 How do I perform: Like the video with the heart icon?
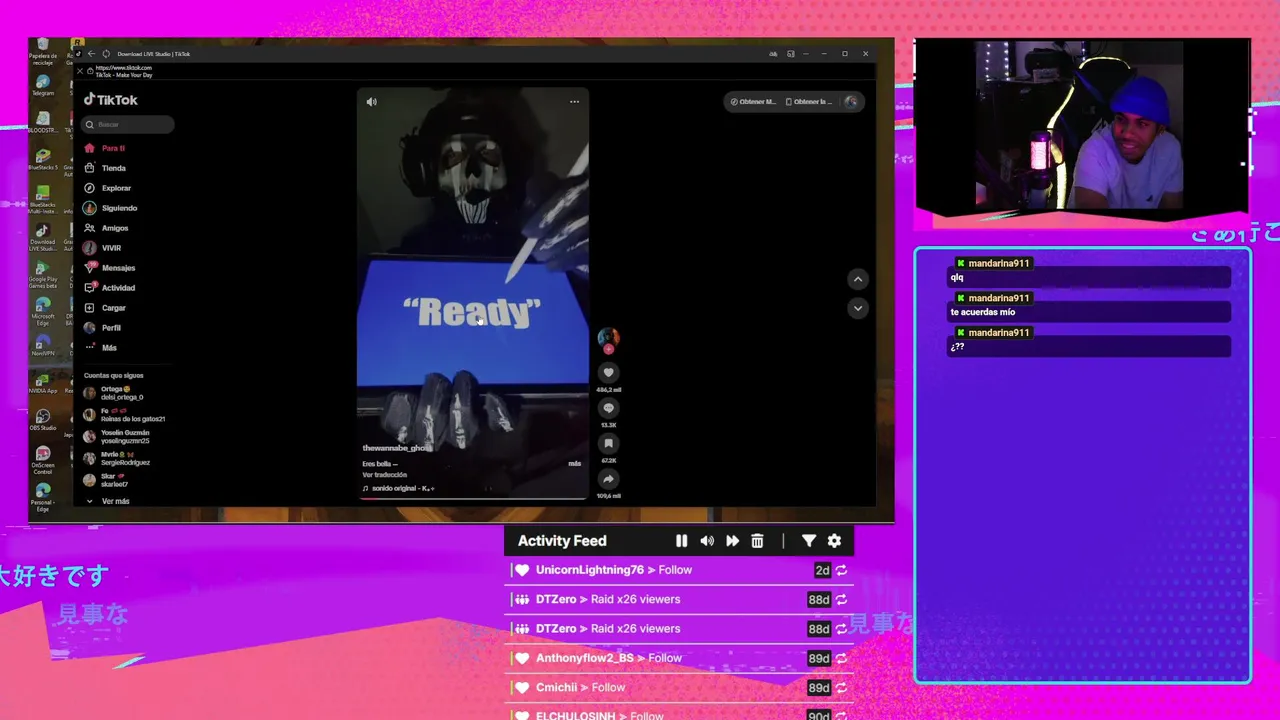click(x=608, y=372)
